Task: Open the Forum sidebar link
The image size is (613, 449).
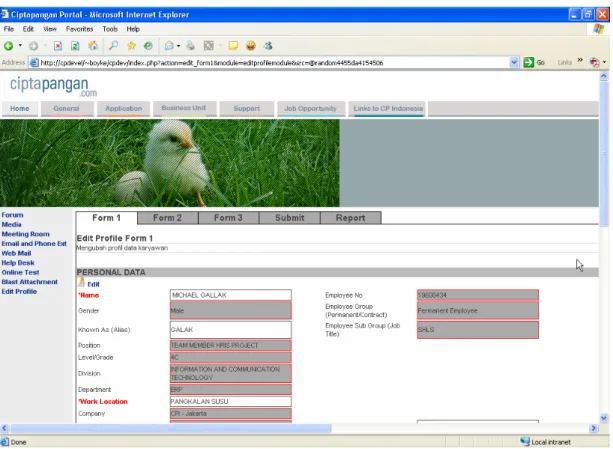Action: (x=13, y=215)
